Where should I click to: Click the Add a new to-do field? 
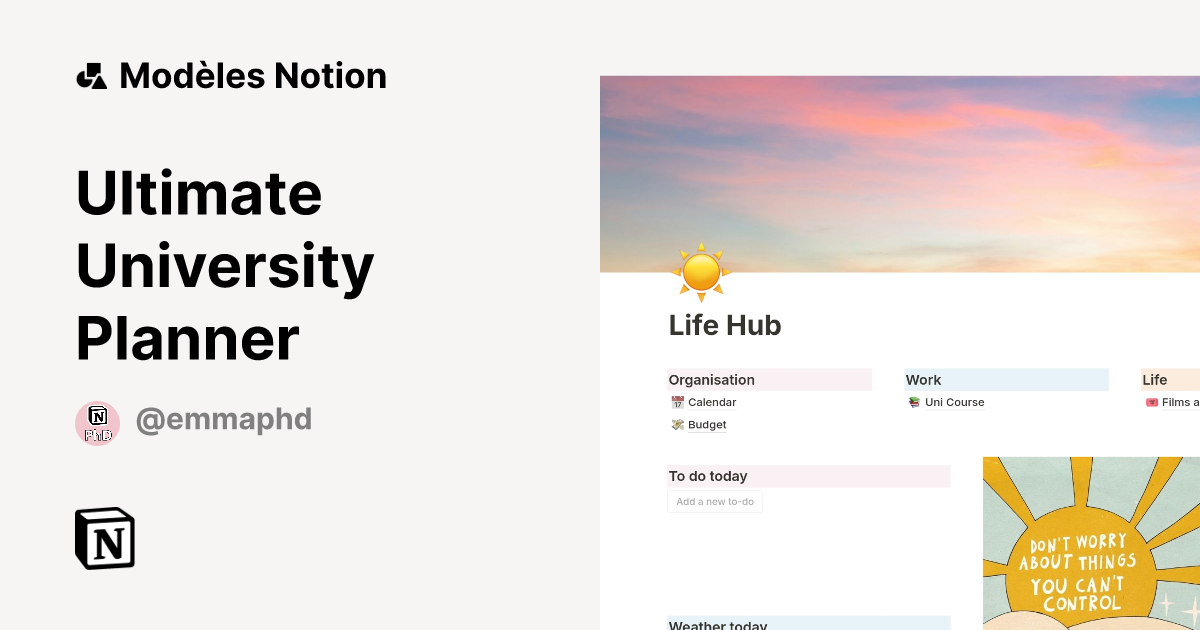point(714,501)
